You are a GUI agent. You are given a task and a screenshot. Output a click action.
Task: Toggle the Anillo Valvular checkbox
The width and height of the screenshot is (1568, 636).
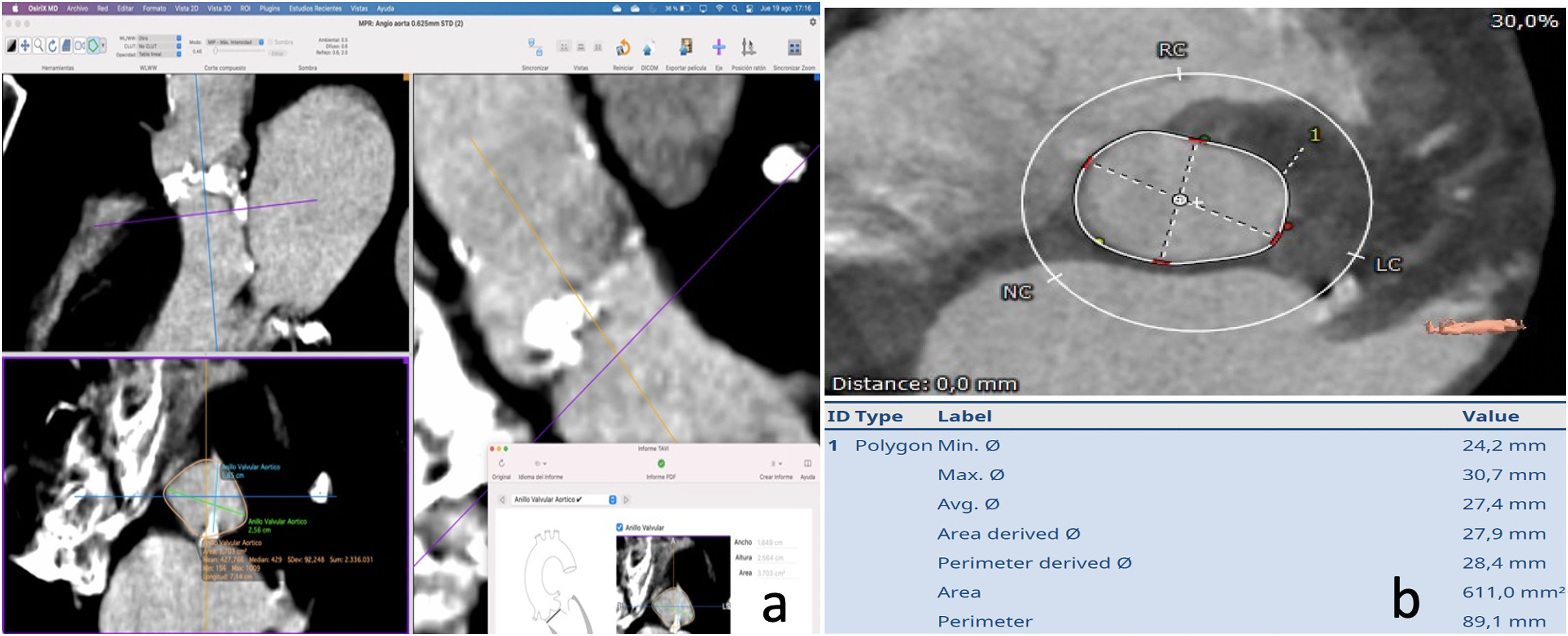pyautogui.click(x=620, y=527)
